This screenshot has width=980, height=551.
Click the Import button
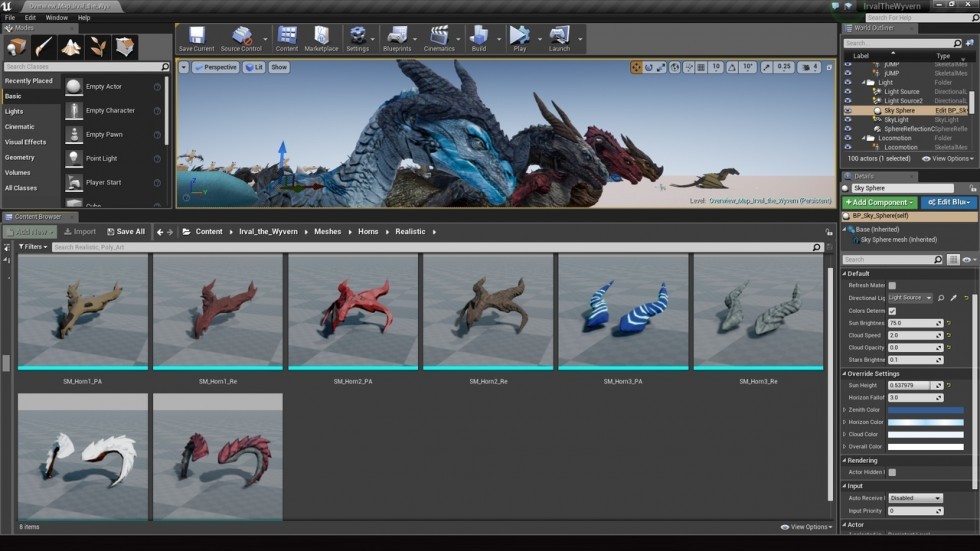[x=80, y=232]
